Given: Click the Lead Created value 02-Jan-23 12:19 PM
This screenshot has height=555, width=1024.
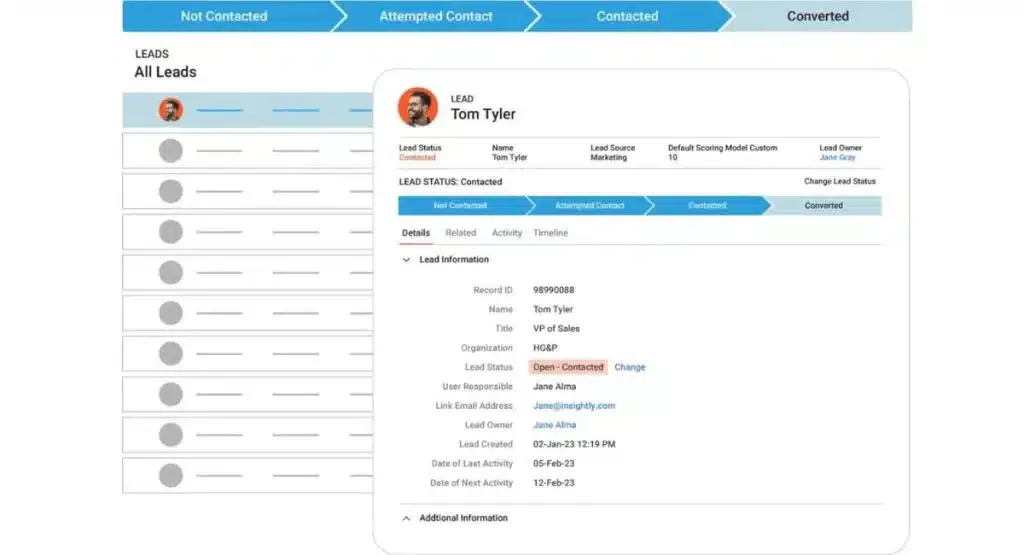Looking at the screenshot, I should pyautogui.click(x=574, y=445).
